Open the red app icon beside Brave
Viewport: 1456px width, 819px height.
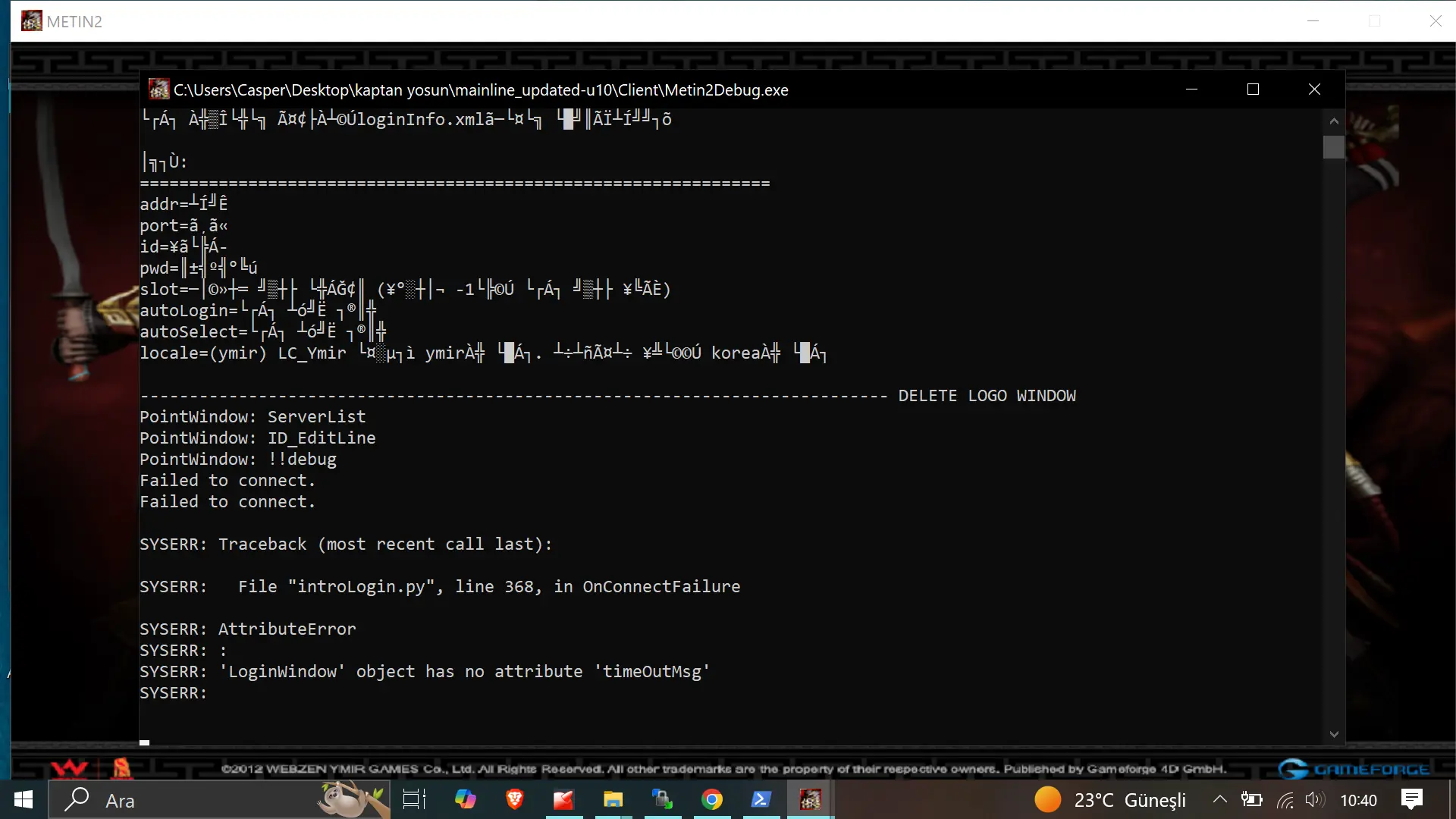pyautogui.click(x=563, y=800)
